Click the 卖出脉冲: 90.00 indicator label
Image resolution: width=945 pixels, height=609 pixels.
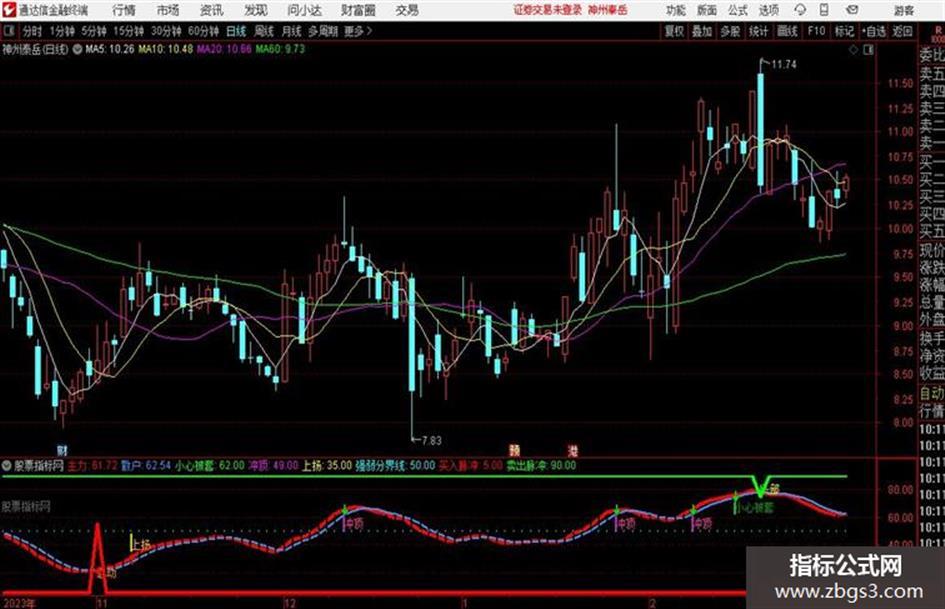[x=541, y=465]
